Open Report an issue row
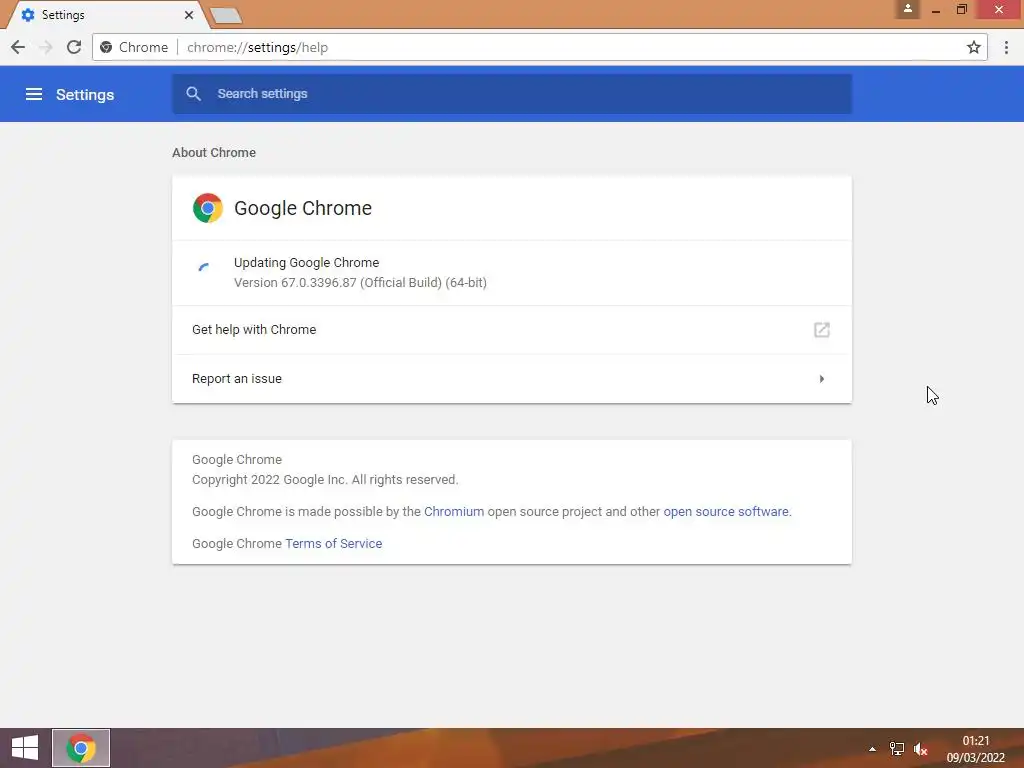 (511, 379)
